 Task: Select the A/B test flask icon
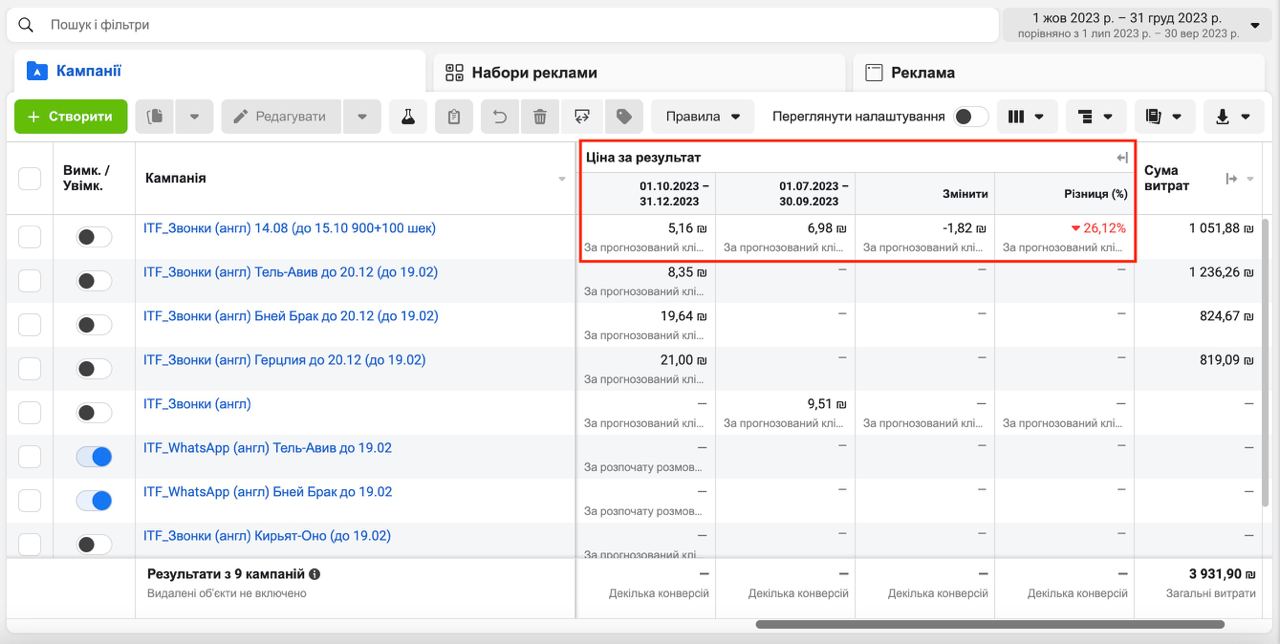click(408, 116)
